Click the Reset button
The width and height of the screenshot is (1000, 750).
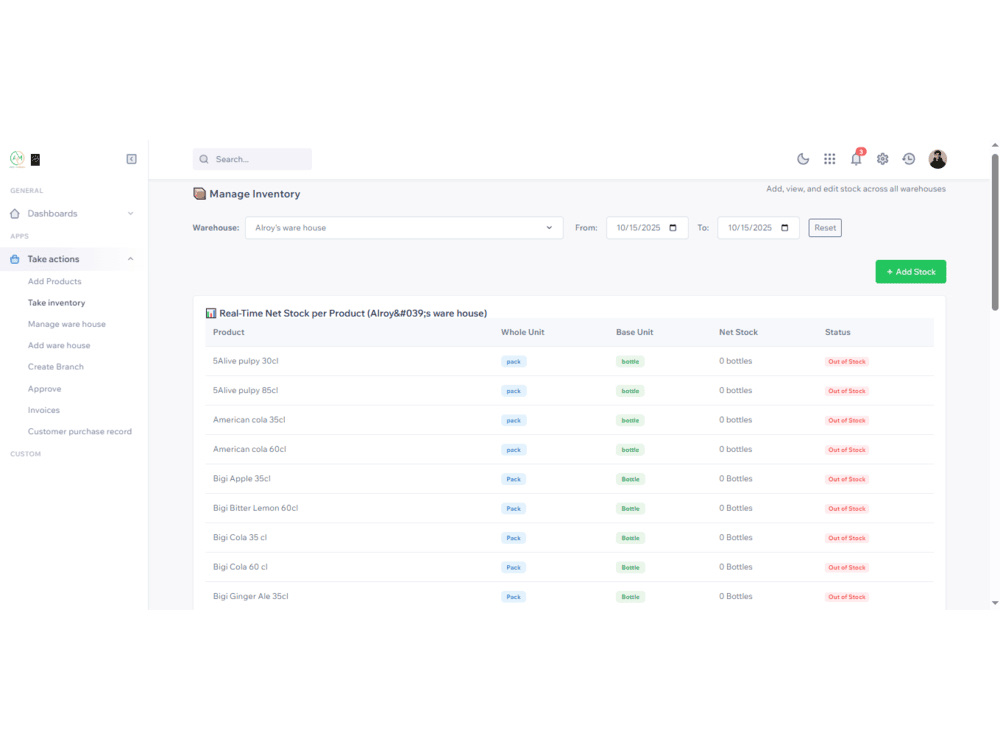(x=825, y=228)
